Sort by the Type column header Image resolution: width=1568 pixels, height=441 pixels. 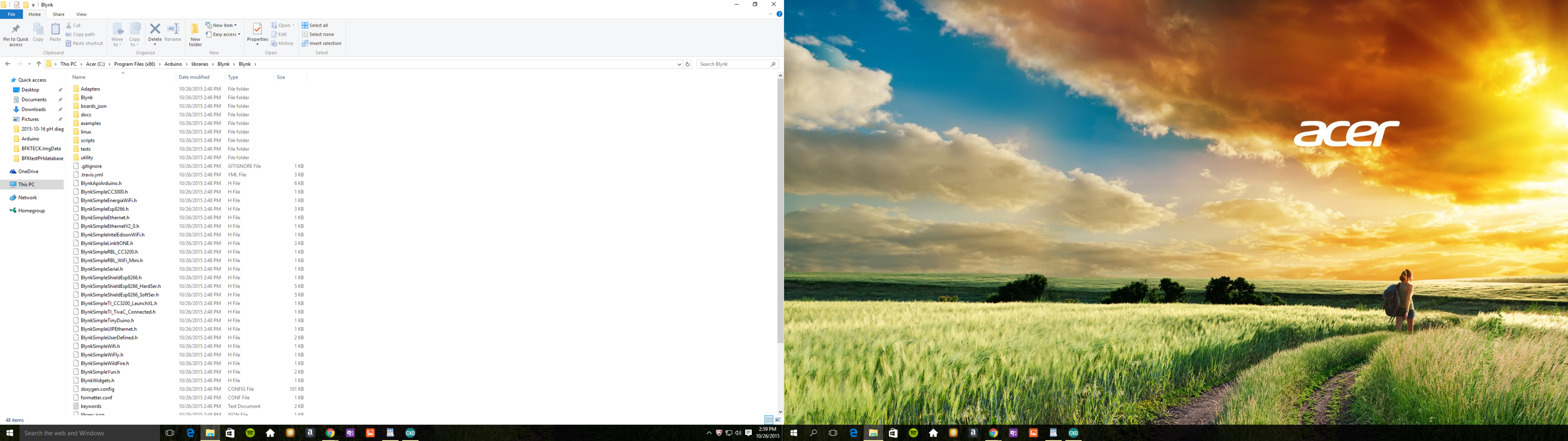(250, 78)
